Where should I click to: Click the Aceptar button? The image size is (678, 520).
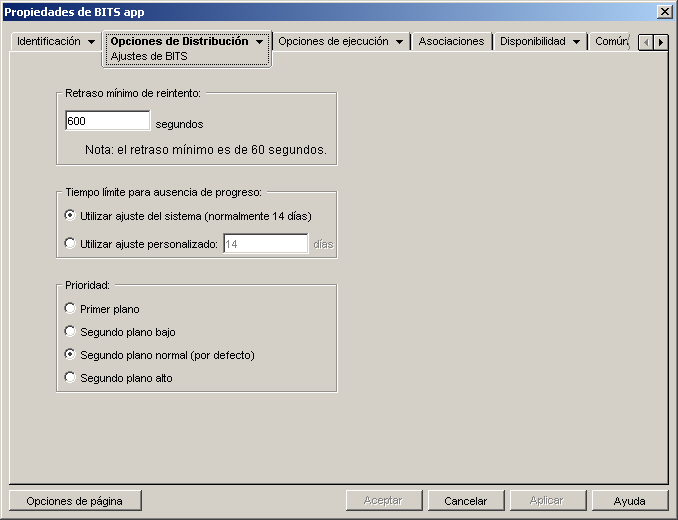[x=384, y=501]
